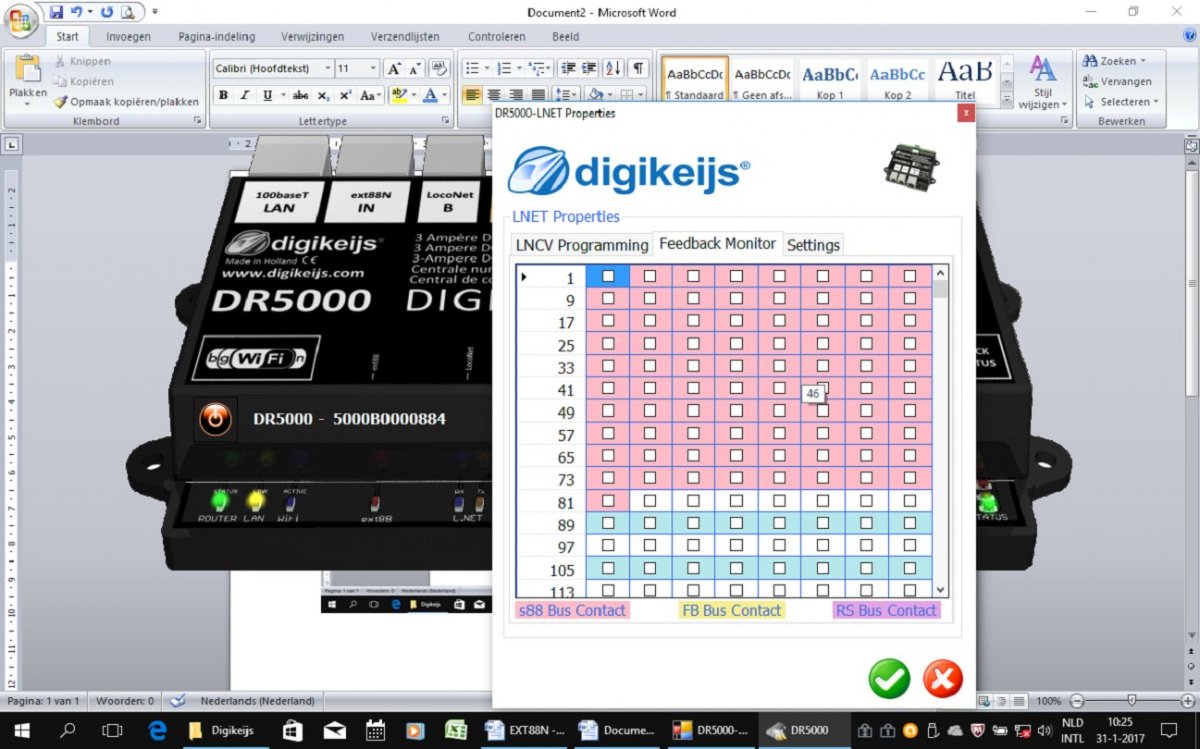Screen dimensions: 1200x749
Task: Check first feedback checkbox in row 81
Action: tap(607, 500)
